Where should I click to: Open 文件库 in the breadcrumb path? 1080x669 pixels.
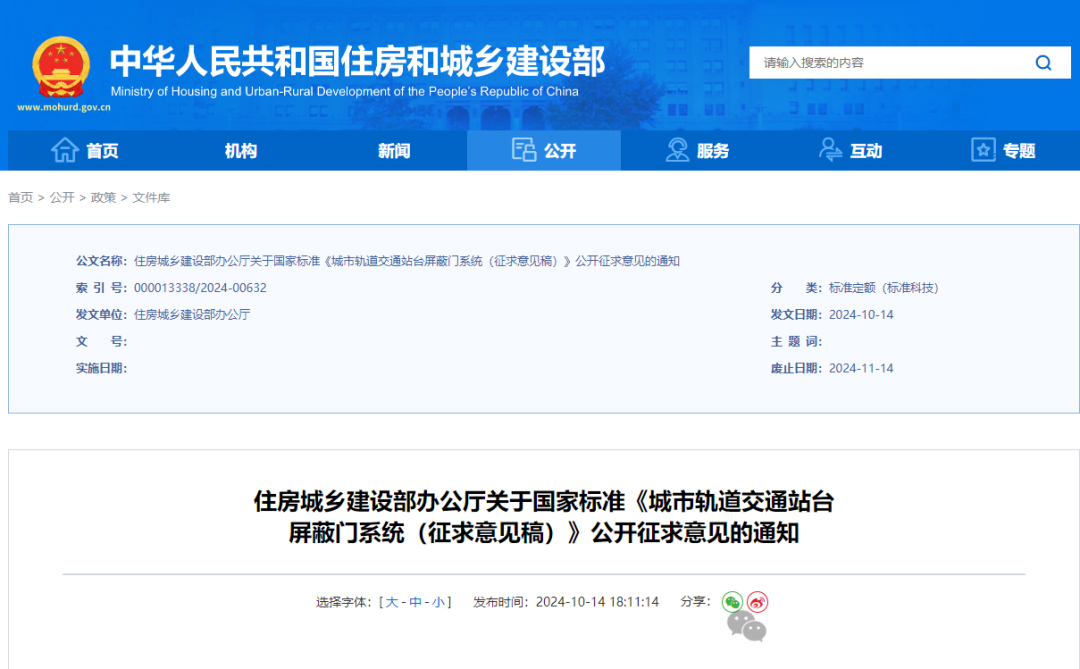pos(150,197)
